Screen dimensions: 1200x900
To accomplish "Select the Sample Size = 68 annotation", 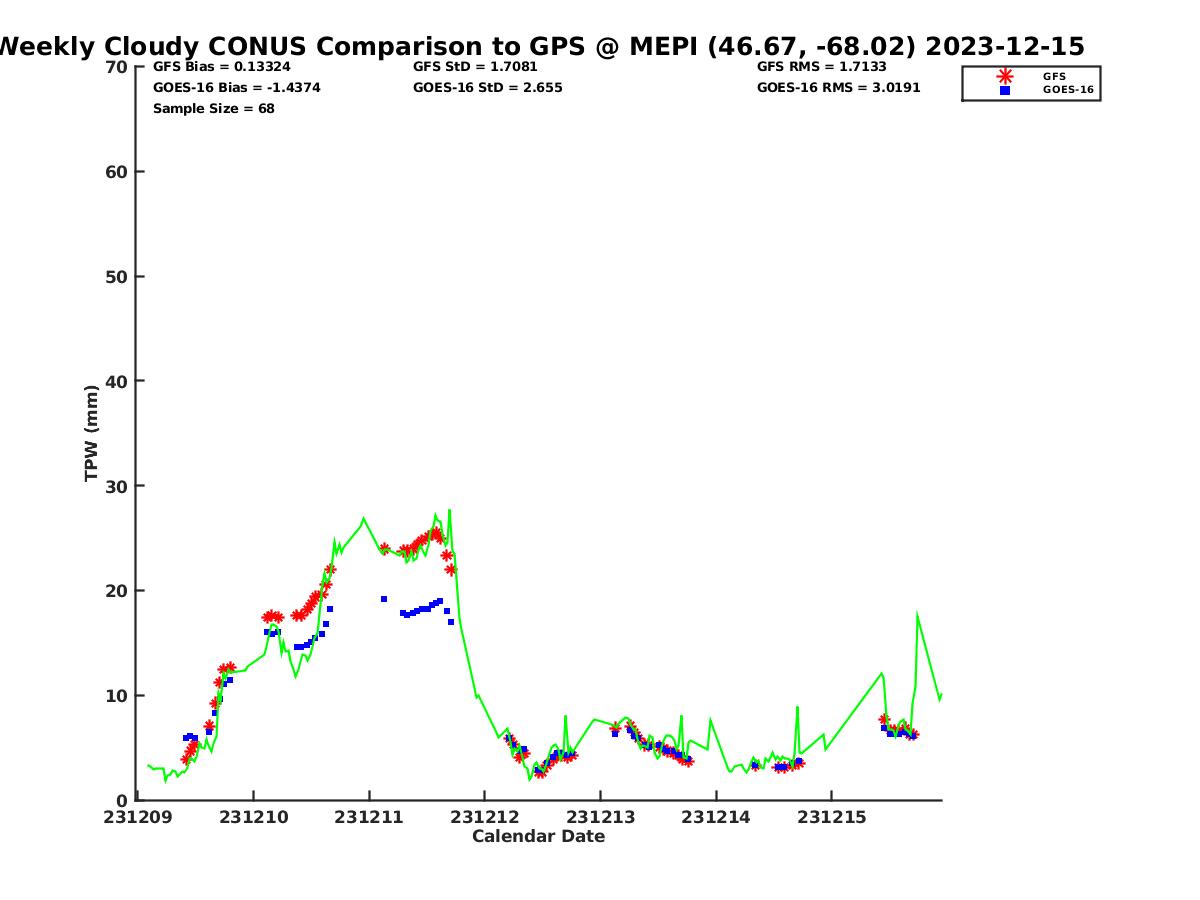I will [213, 109].
